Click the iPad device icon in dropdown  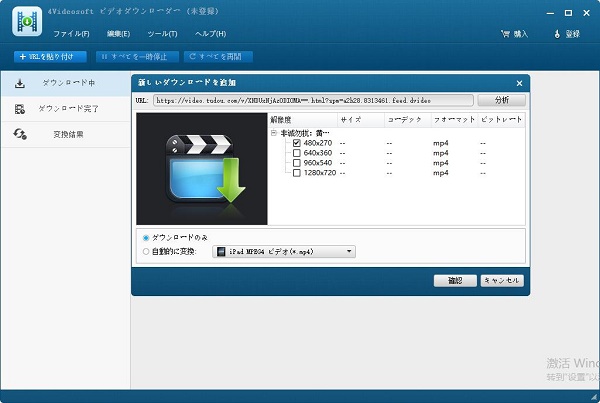pos(221,251)
